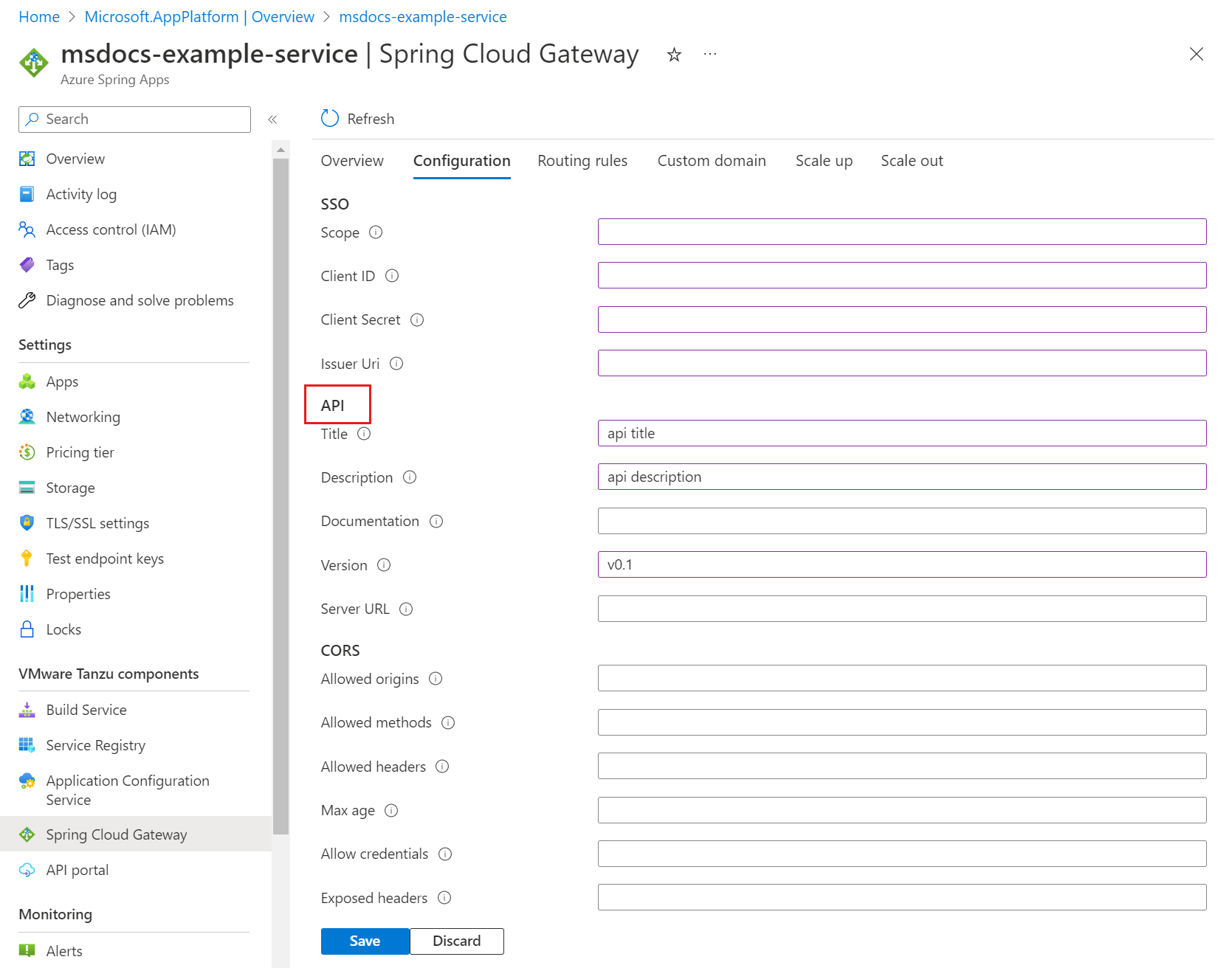The image size is (1232, 968).
Task: Click the Version field containing v0.1
Action: tap(901, 564)
